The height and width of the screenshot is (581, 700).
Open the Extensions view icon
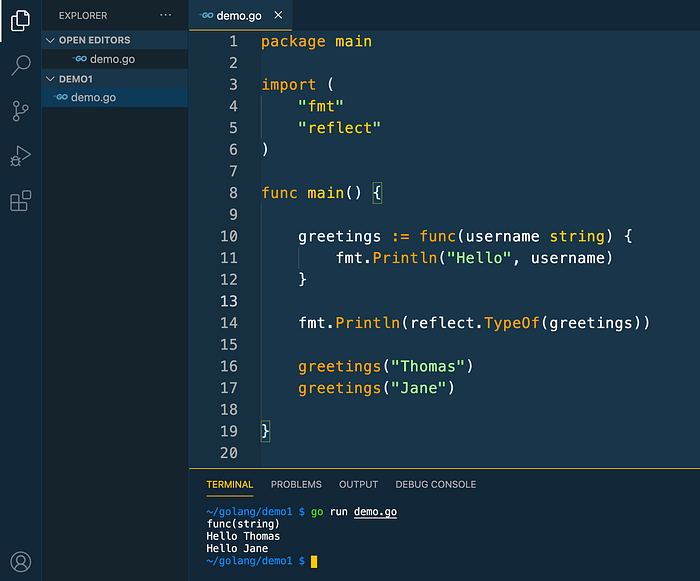point(21,201)
